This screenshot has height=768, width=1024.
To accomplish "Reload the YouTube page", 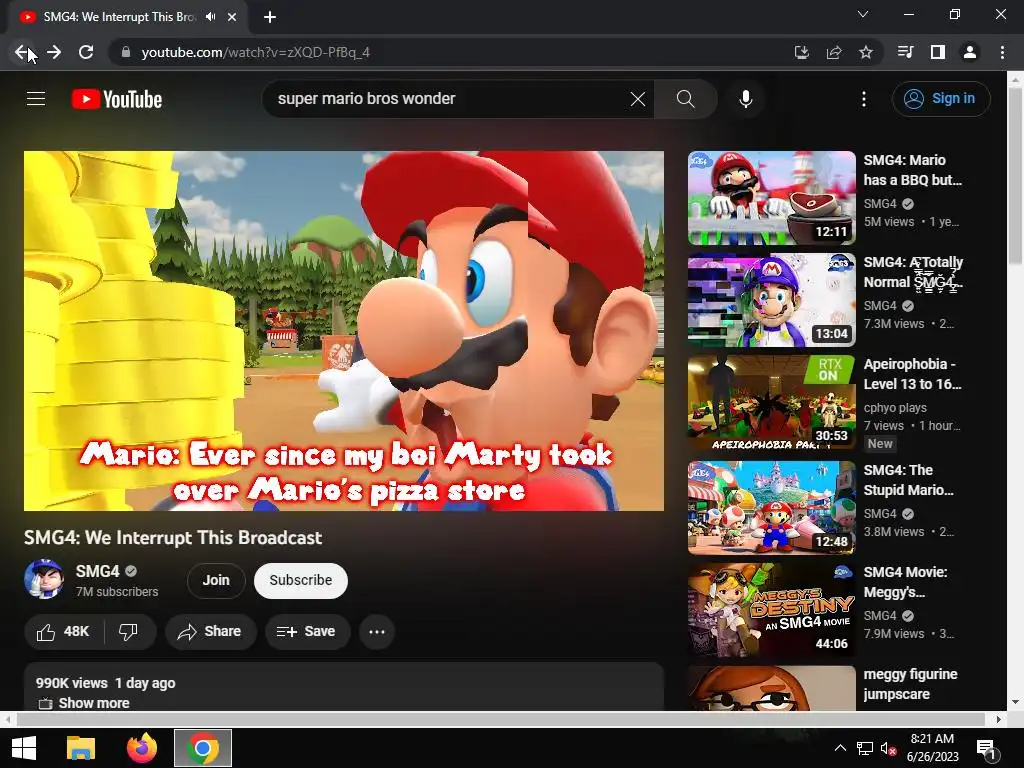I will (x=86, y=52).
